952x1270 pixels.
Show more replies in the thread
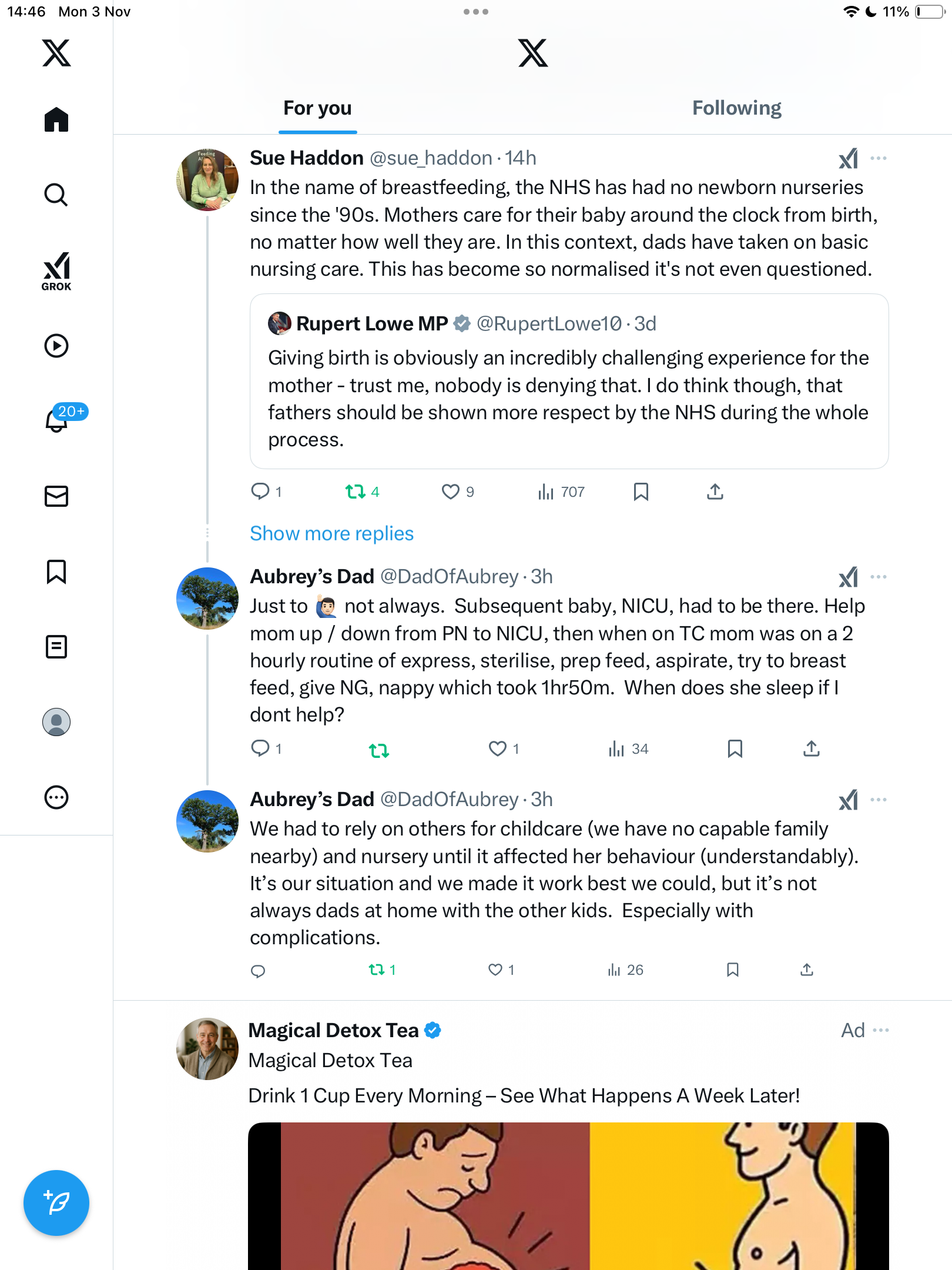(x=331, y=533)
